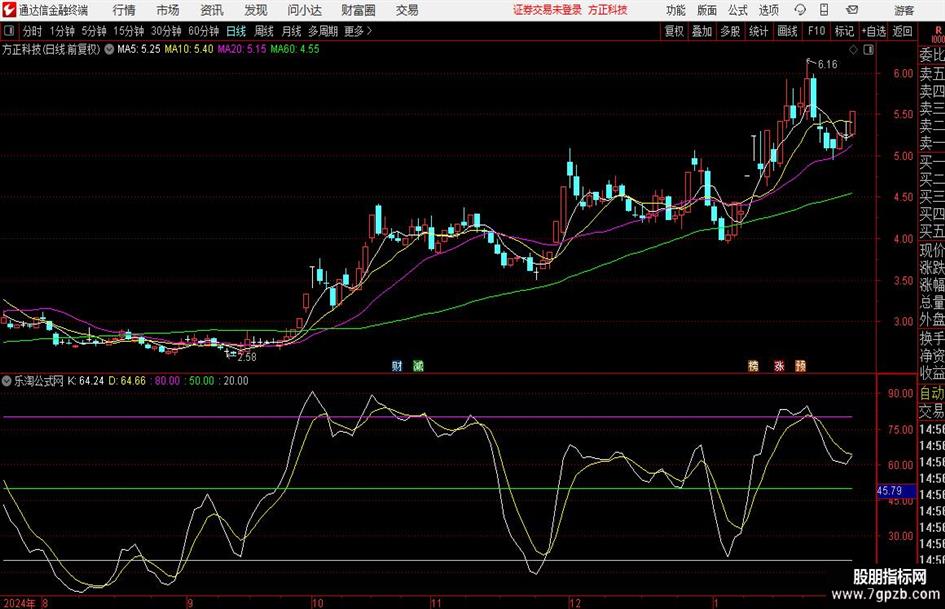Viewport: 945px width, 609px height.
Task: Click the D: 64.66 indicator value
Action: (127, 381)
